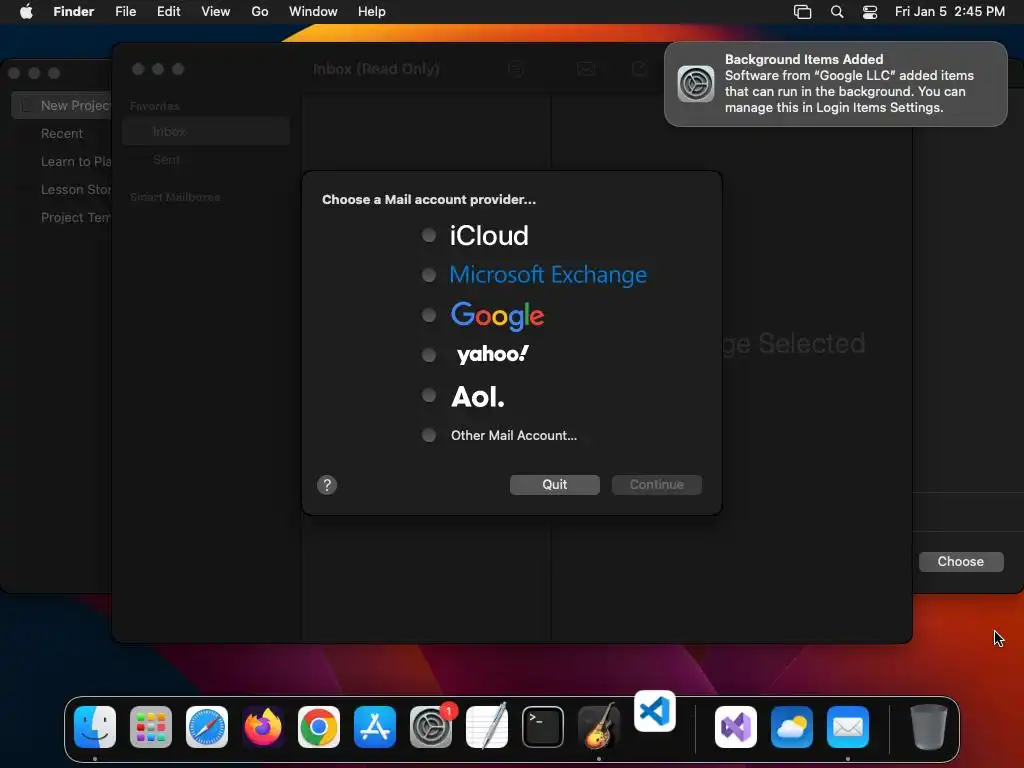Image resolution: width=1024 pixels, height=768 pixels.
Task: Select Recent in GarageBand sidebar
Action: (62, 133)
